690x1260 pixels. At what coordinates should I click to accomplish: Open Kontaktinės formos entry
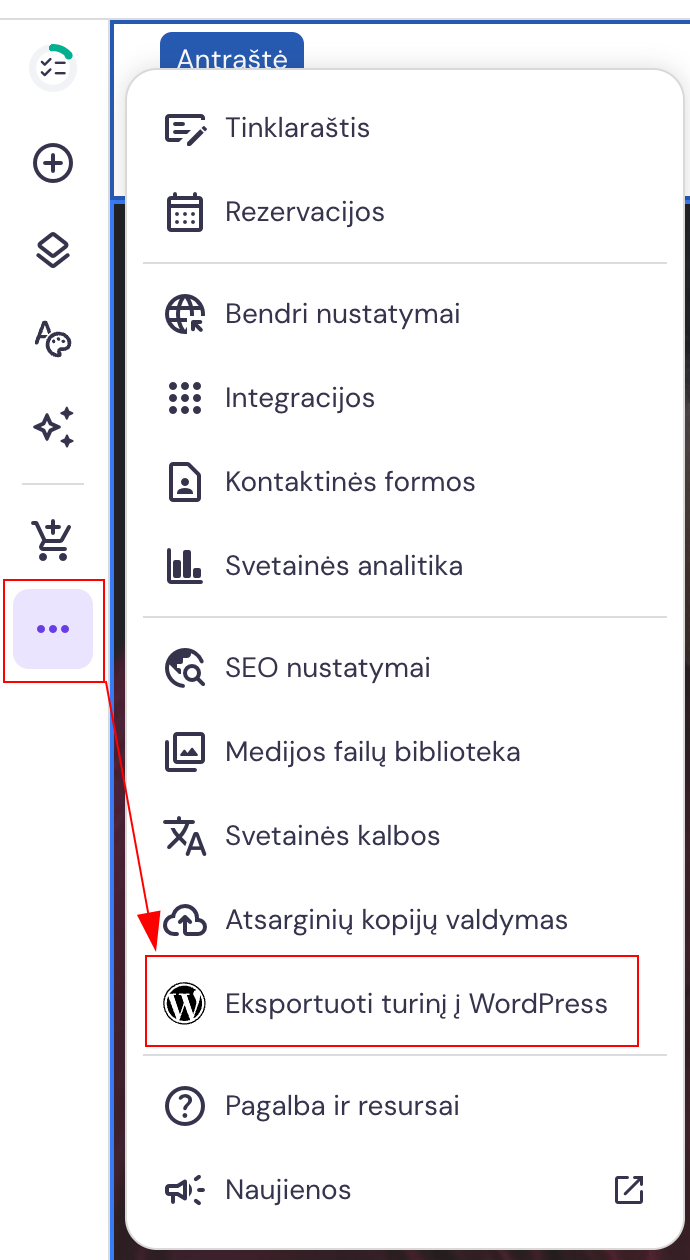point(350,482)
